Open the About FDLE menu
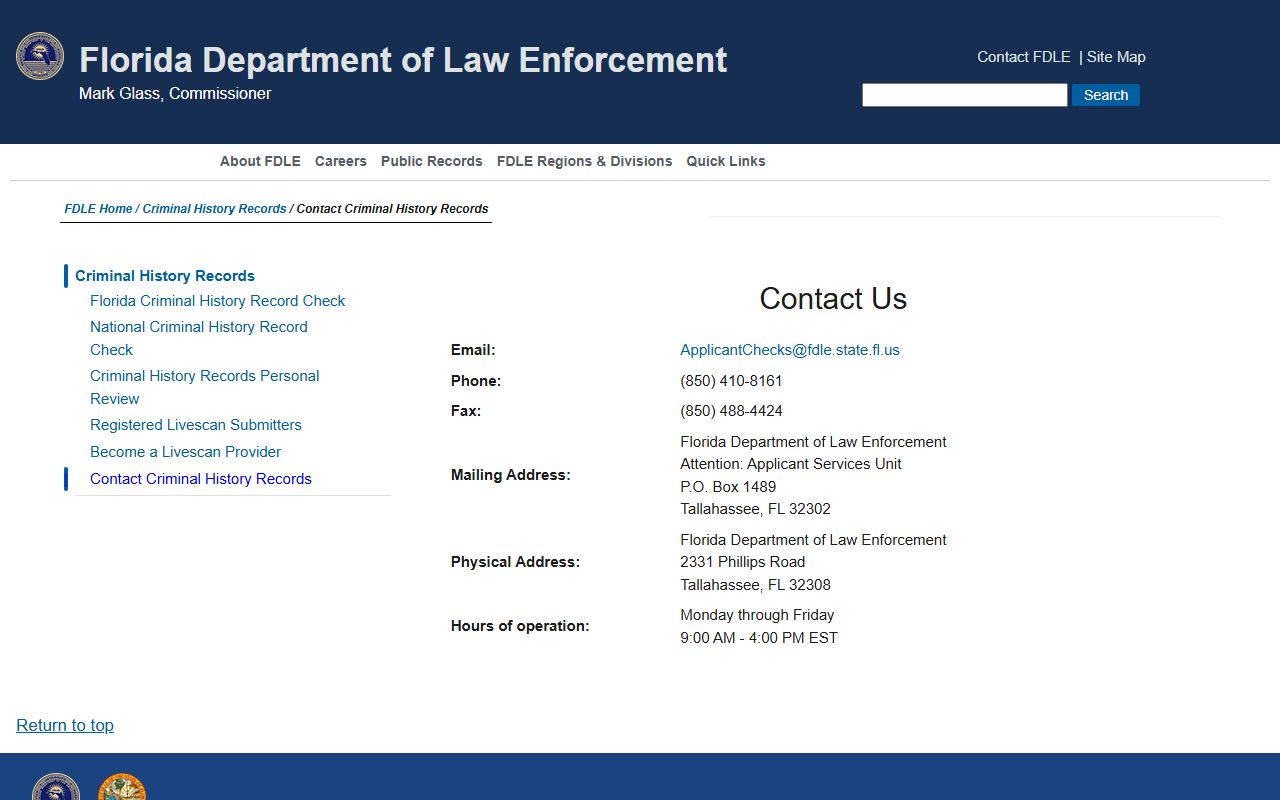This screenshot has width=1280, height=800. (x=260, y=161)
